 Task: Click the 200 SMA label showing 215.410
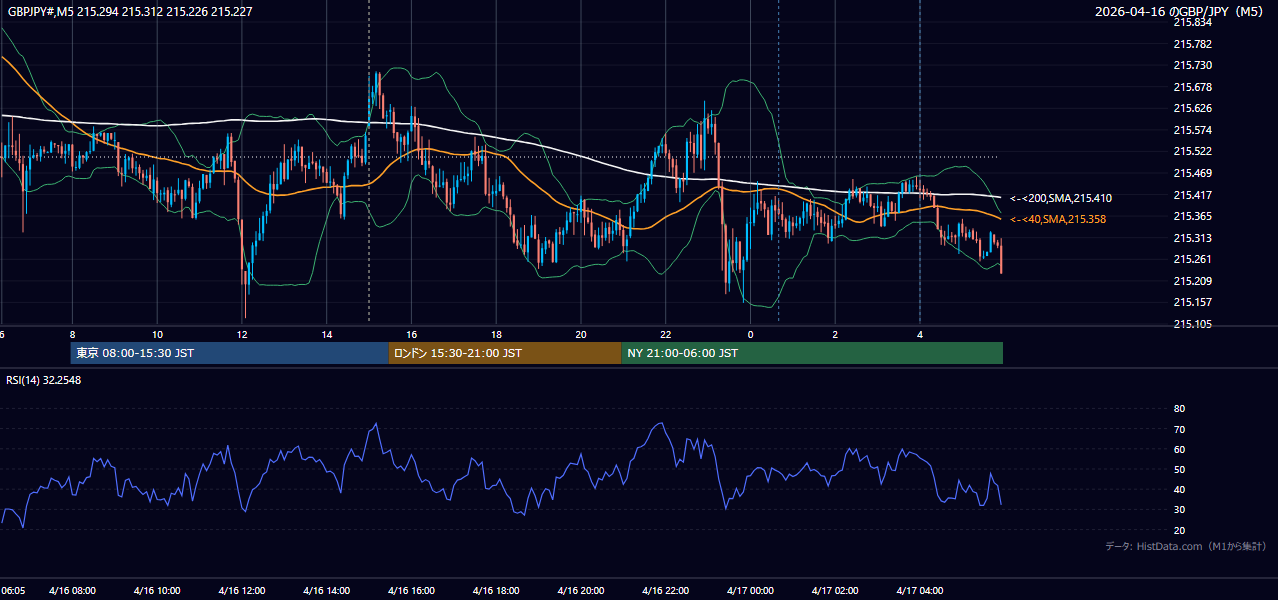click(x=1060, y=198)
